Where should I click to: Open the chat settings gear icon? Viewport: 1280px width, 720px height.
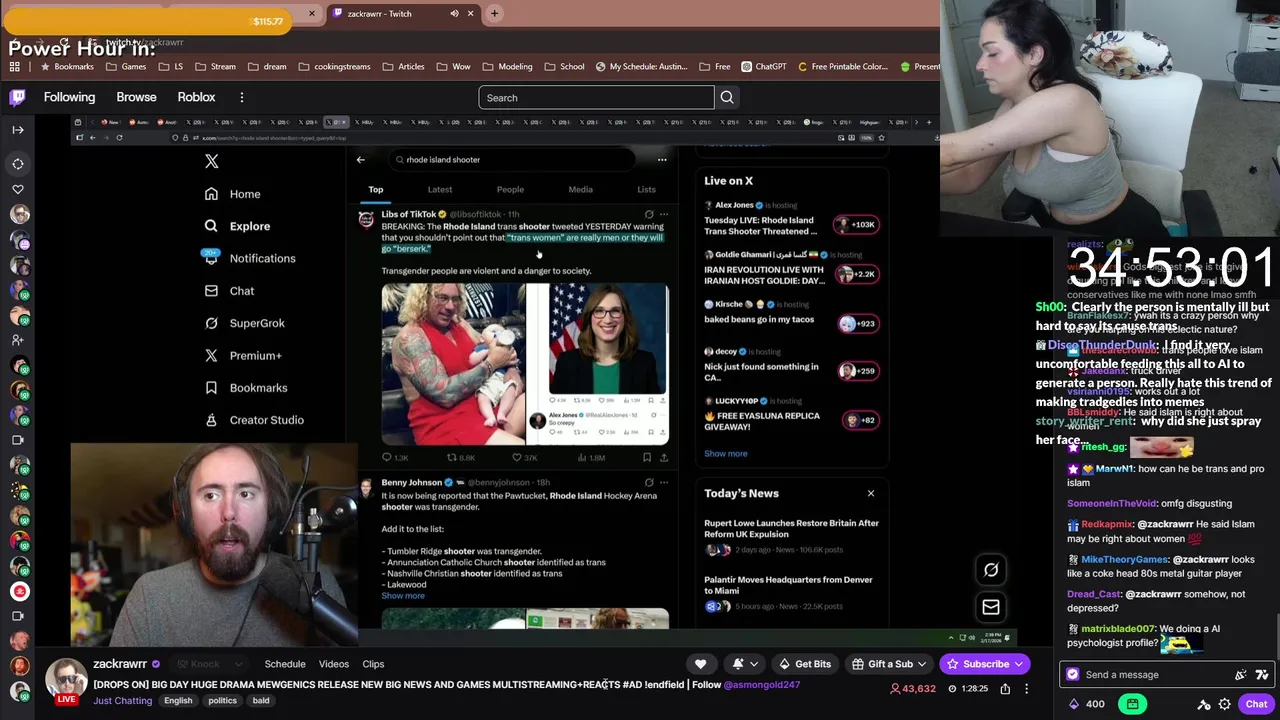click(1225, 704)
